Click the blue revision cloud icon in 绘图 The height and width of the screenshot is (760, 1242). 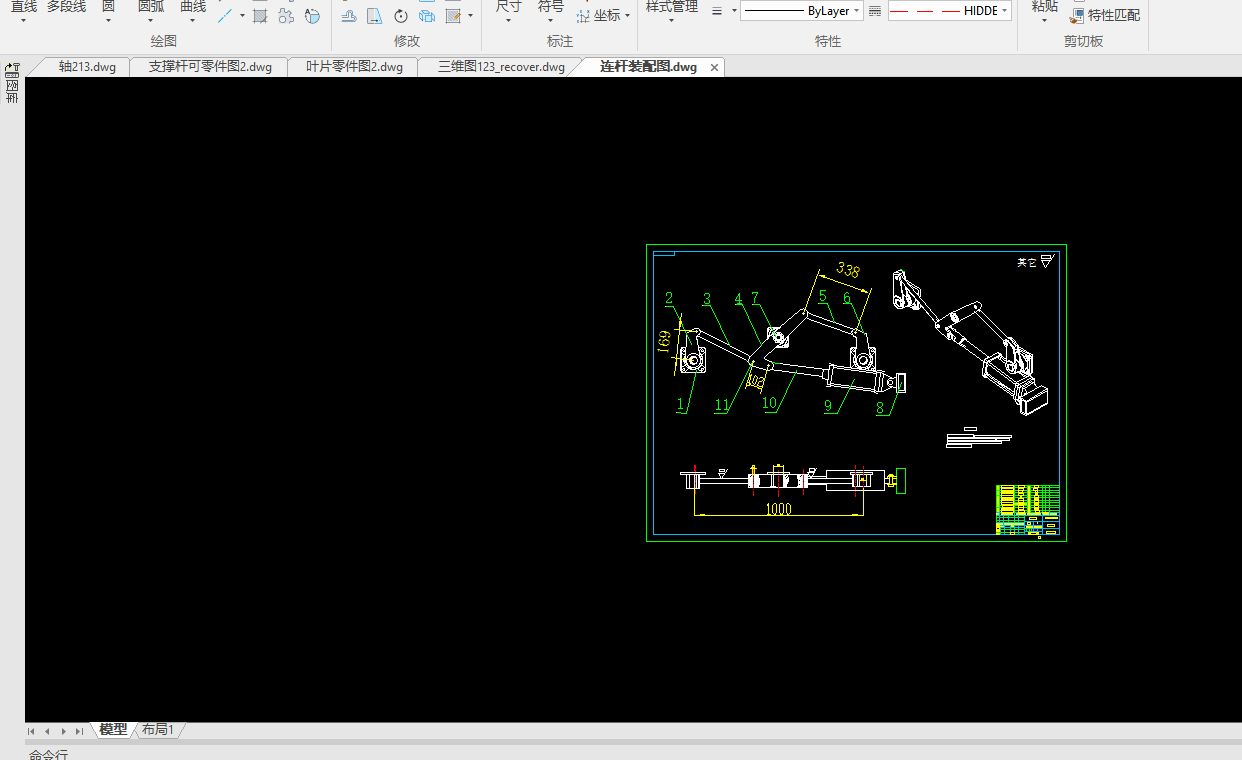[312, 15]
